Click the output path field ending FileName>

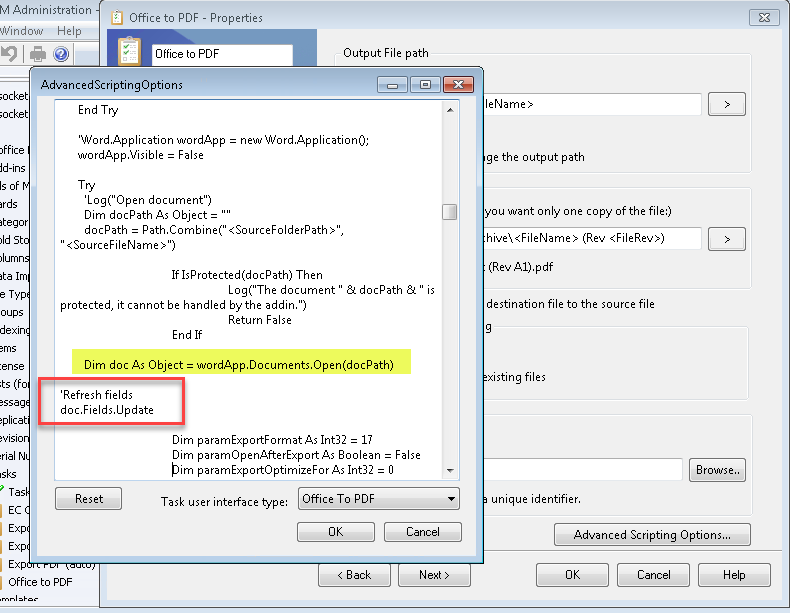click(x=591, y=104)
